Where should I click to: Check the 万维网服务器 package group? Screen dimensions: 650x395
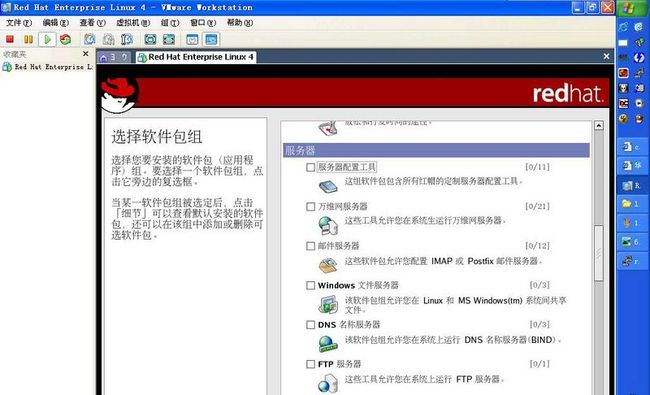pyautogui.click(x=310, y=206)
